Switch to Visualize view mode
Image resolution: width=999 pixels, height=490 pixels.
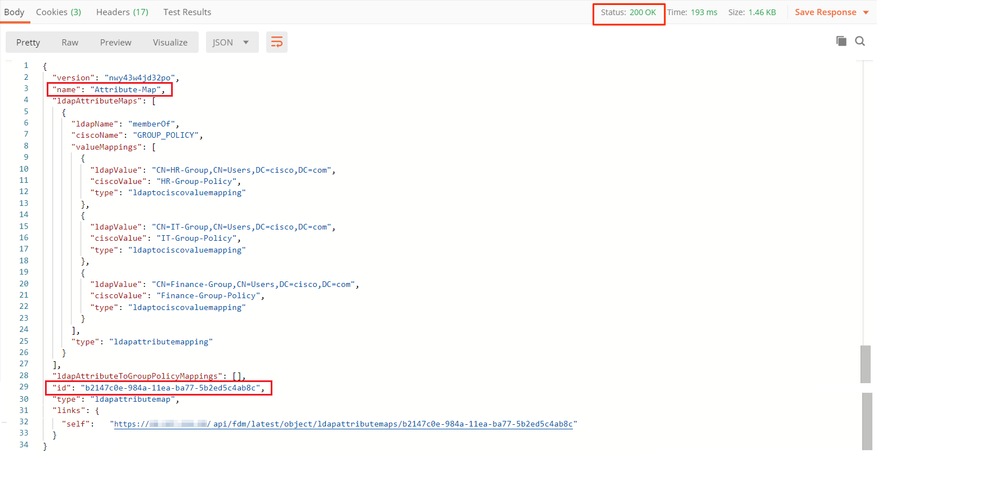[170, 43]
